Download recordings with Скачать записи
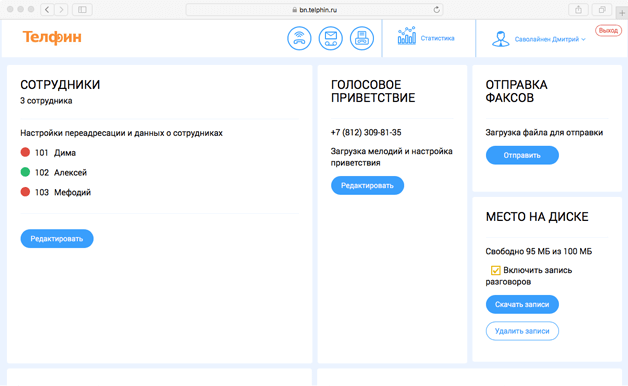Screen dimensions: 628x386 [x=522, y=304]
